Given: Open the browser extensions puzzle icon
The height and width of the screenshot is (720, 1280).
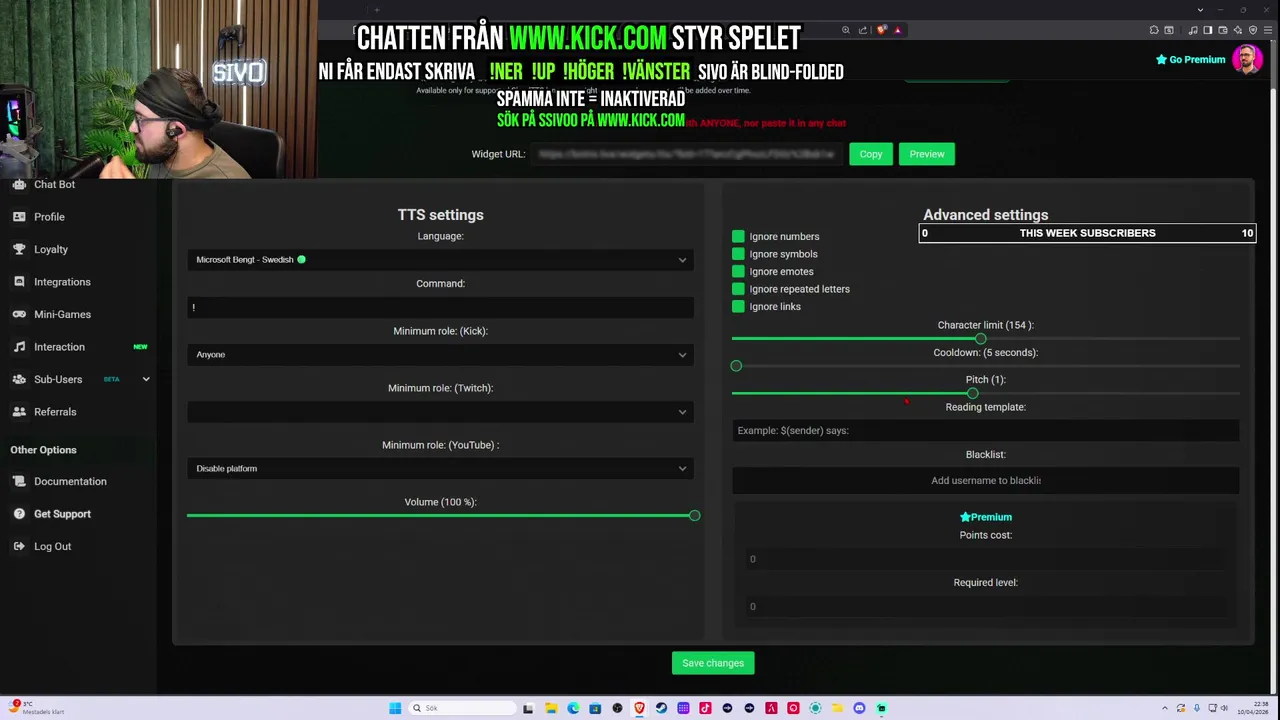Looking at the screenshot, I should [x=1154, y=30].
